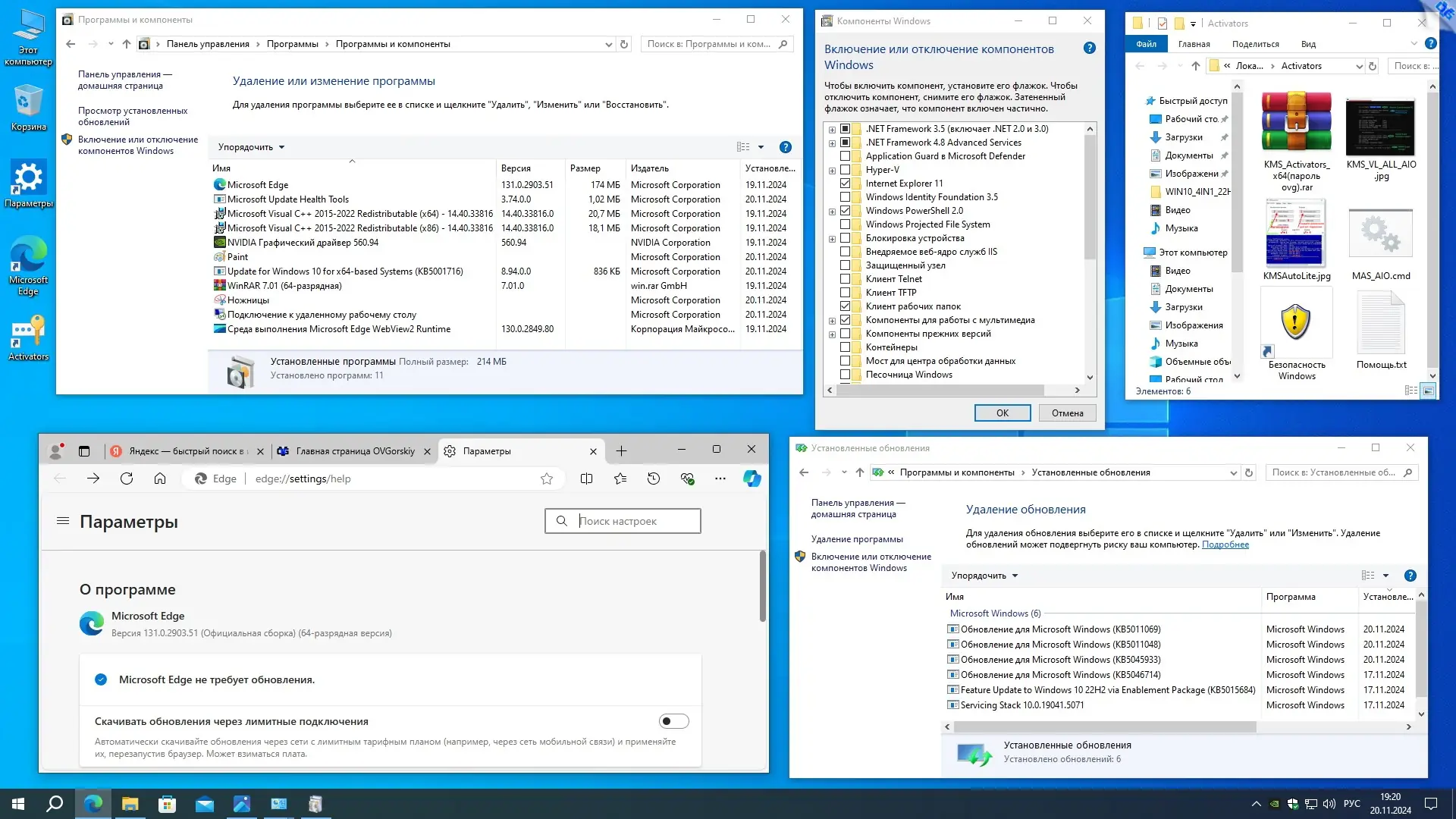Open view options dropdown in updates window
Image resolution: width=1456 pixels, height=819 pixels.
pos(1385,576)
